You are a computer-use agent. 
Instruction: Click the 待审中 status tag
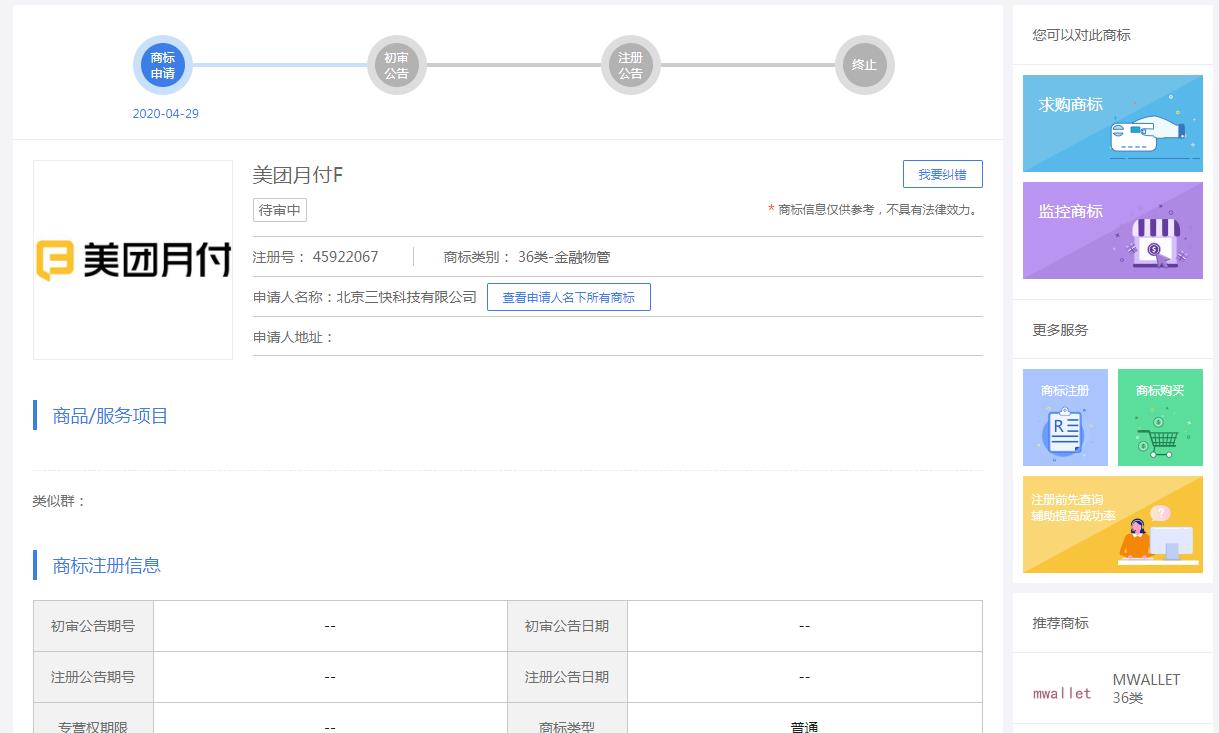pyautogui.click(x=280, y=210)
